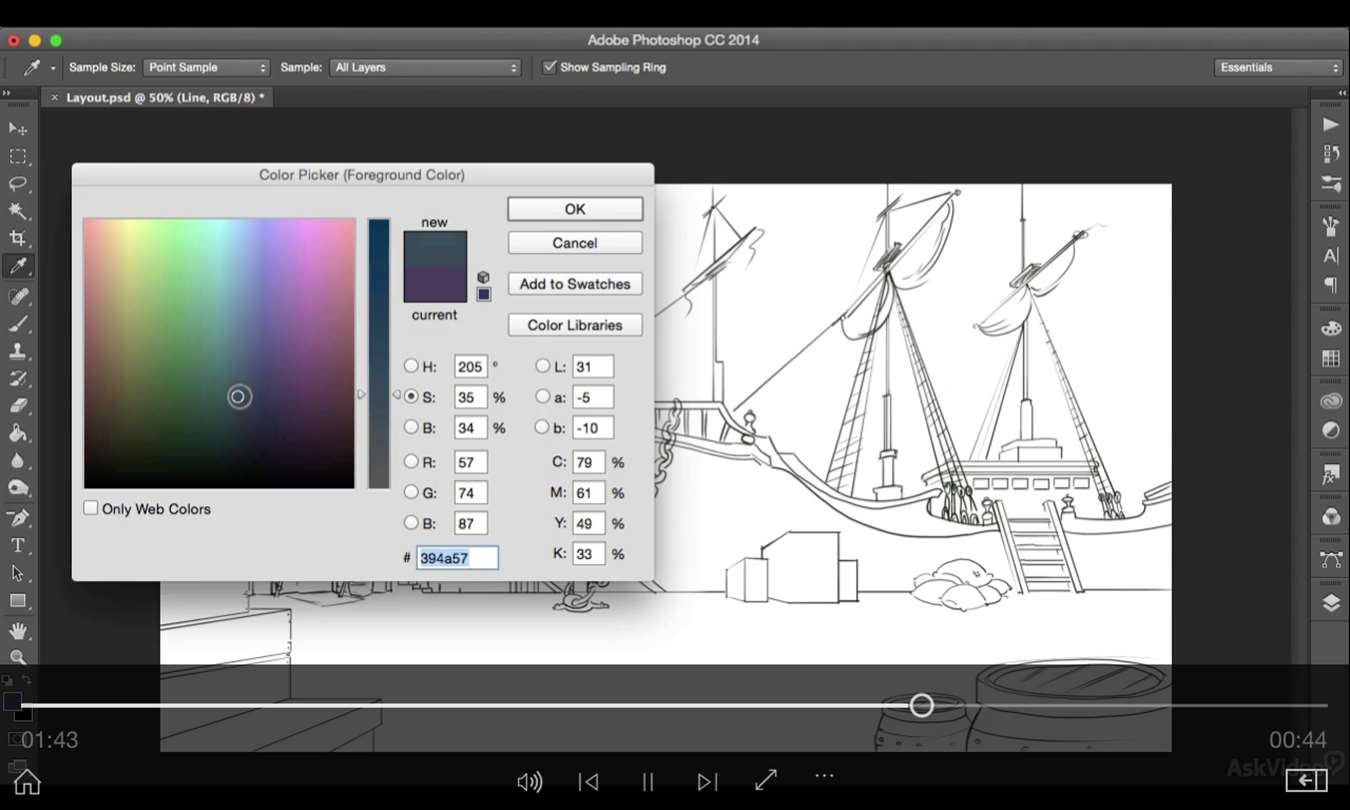Select the Magic Wand tool
Viewport: 1350px width, 810px height.
point(18,211)
